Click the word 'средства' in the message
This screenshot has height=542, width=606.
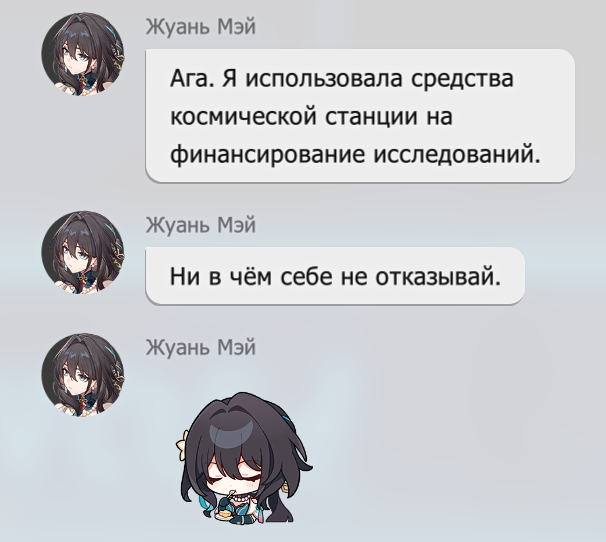pos(462,79)
